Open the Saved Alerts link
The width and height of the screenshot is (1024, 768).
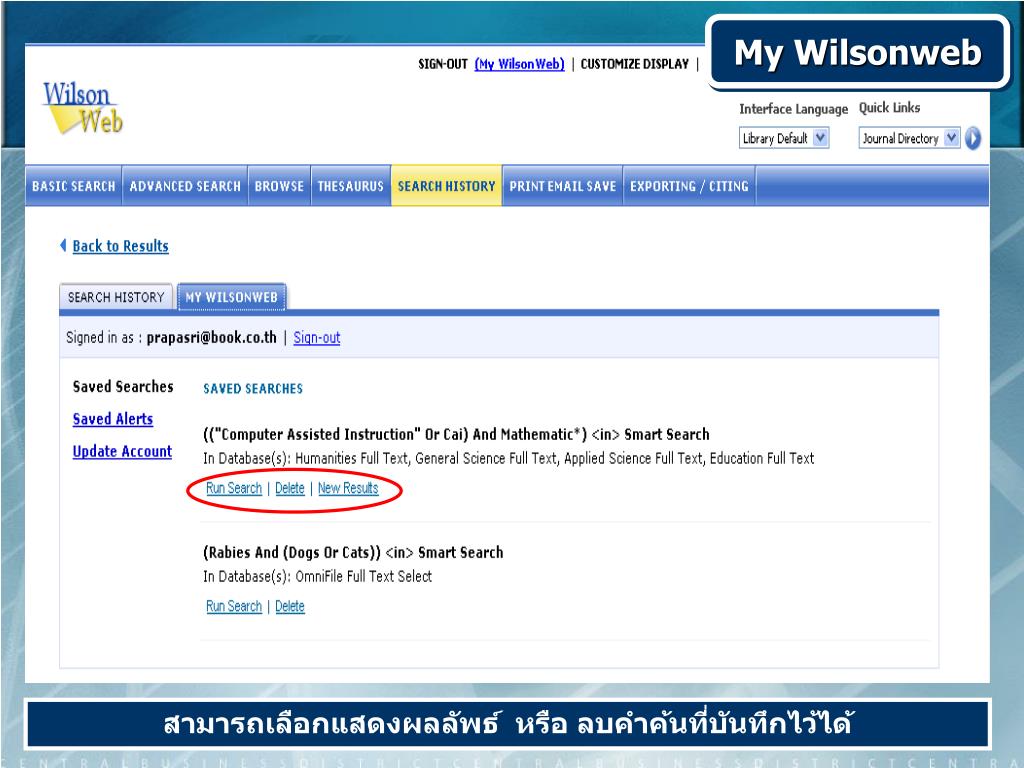[x=113, y=419]
